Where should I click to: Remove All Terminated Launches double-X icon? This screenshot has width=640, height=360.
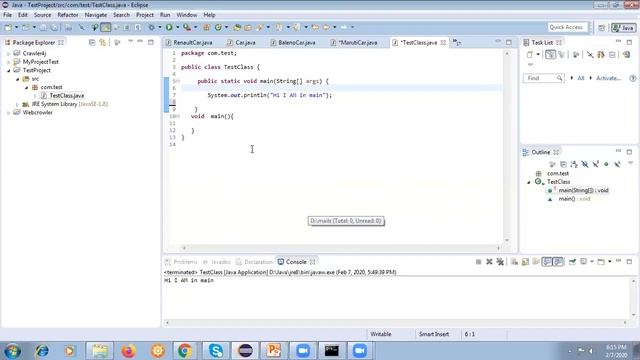tap(500, 262)
